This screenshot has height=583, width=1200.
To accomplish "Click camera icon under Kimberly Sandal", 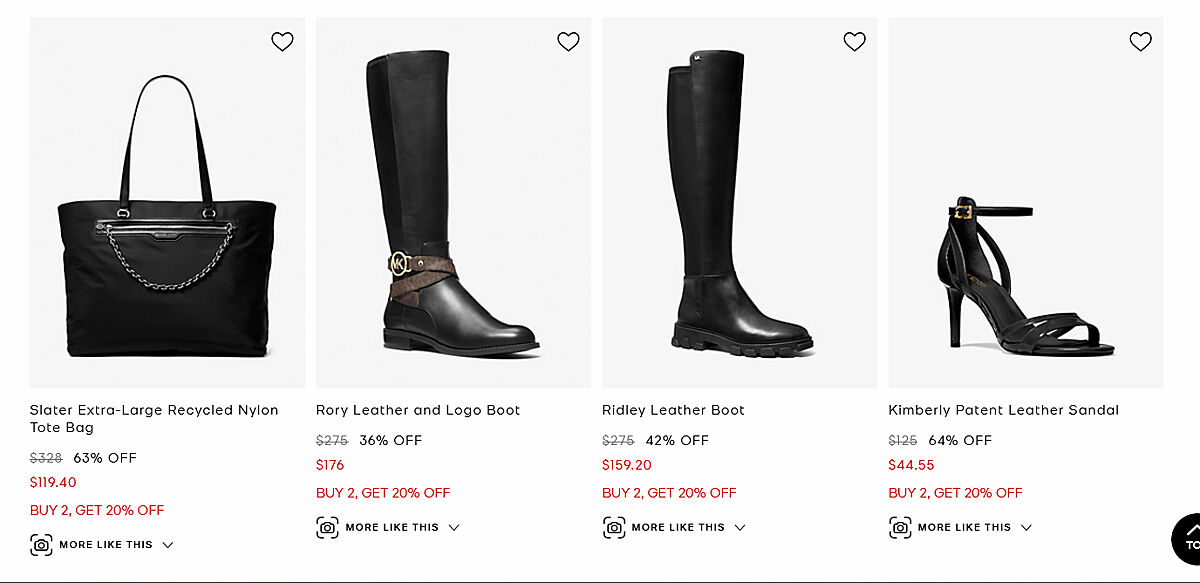I will click(x=900, y=527).
